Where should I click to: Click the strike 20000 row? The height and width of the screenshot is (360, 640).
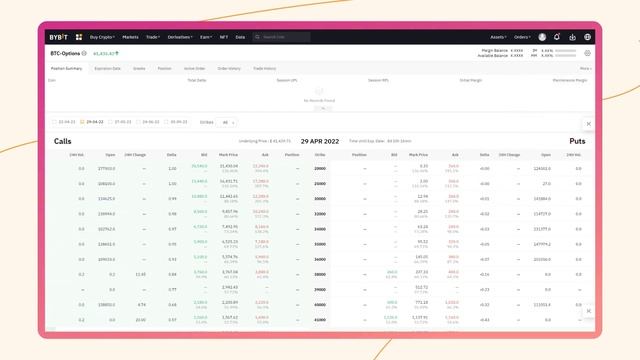(320, 168)
